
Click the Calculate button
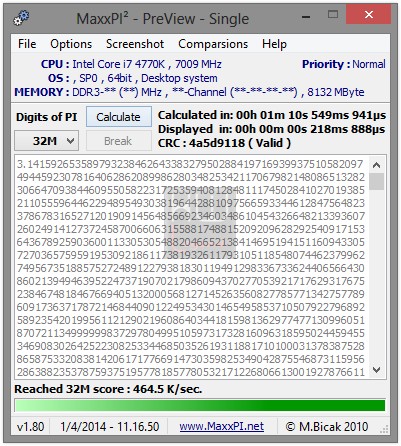click(x=119, y=117)
